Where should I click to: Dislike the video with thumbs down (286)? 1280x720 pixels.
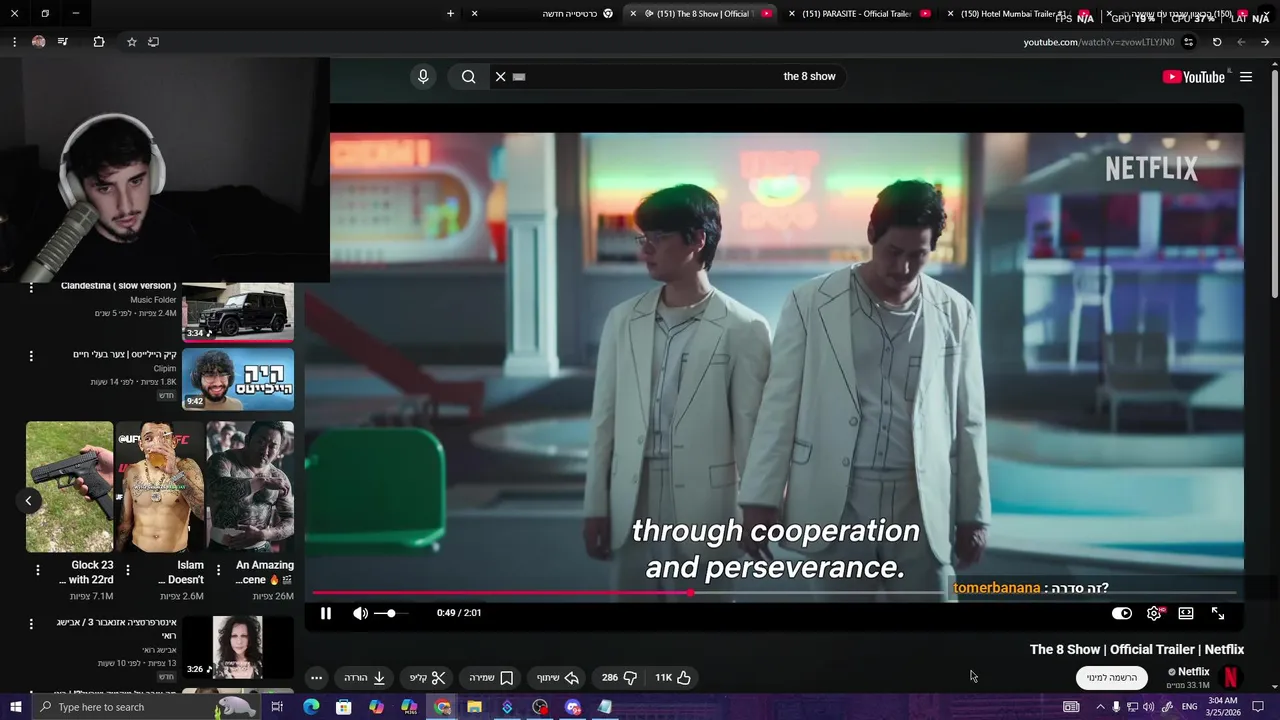620,678
